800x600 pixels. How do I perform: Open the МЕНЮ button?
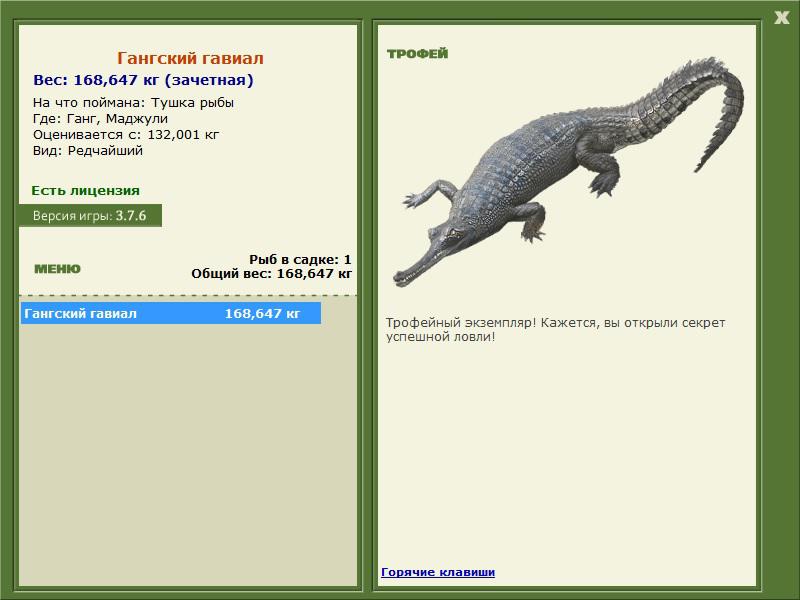(x=57, y=269)
